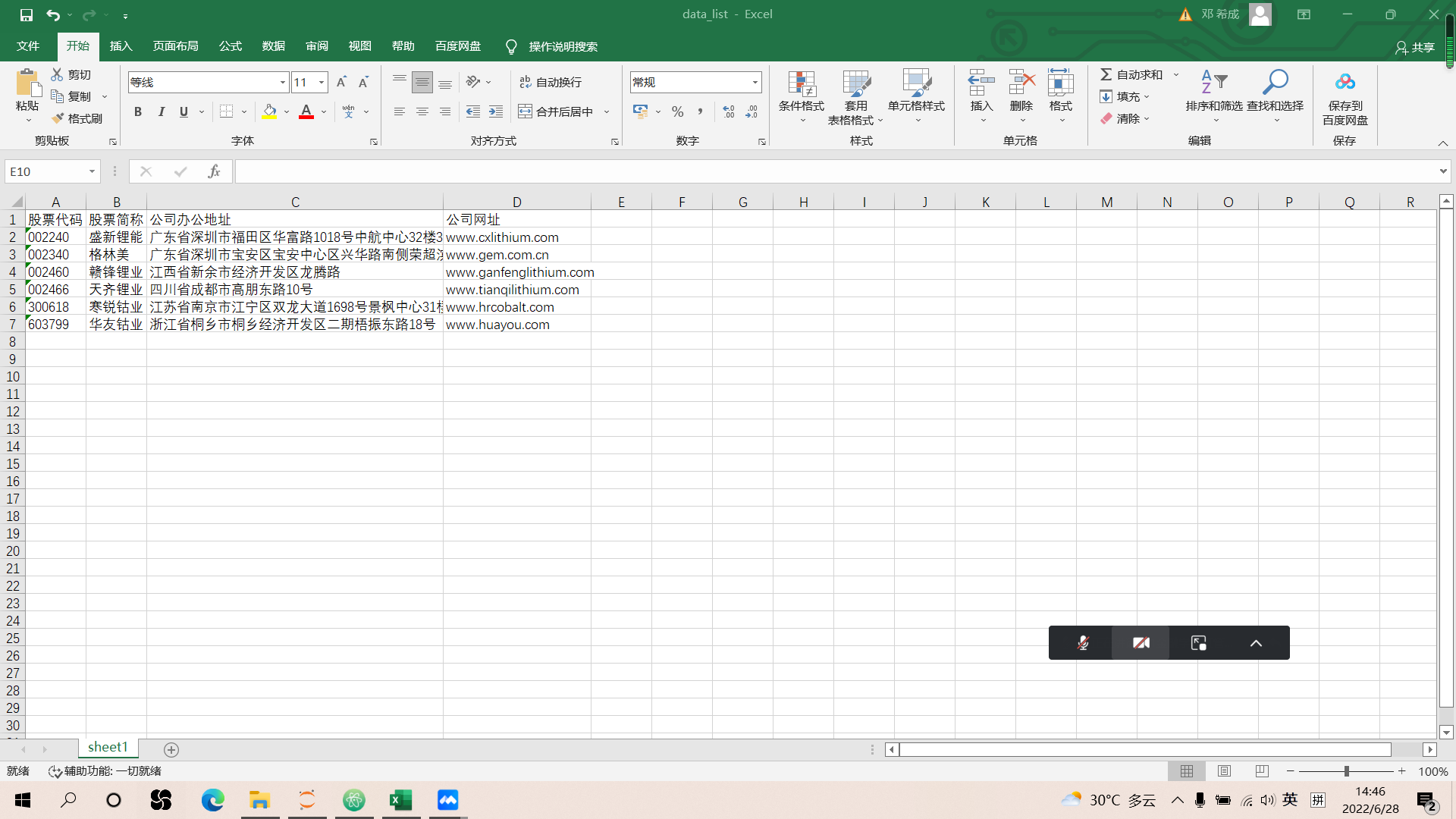Switch to the 数据 Data tab
This screenshot has width=1456, height=819.
click(273, 46)
